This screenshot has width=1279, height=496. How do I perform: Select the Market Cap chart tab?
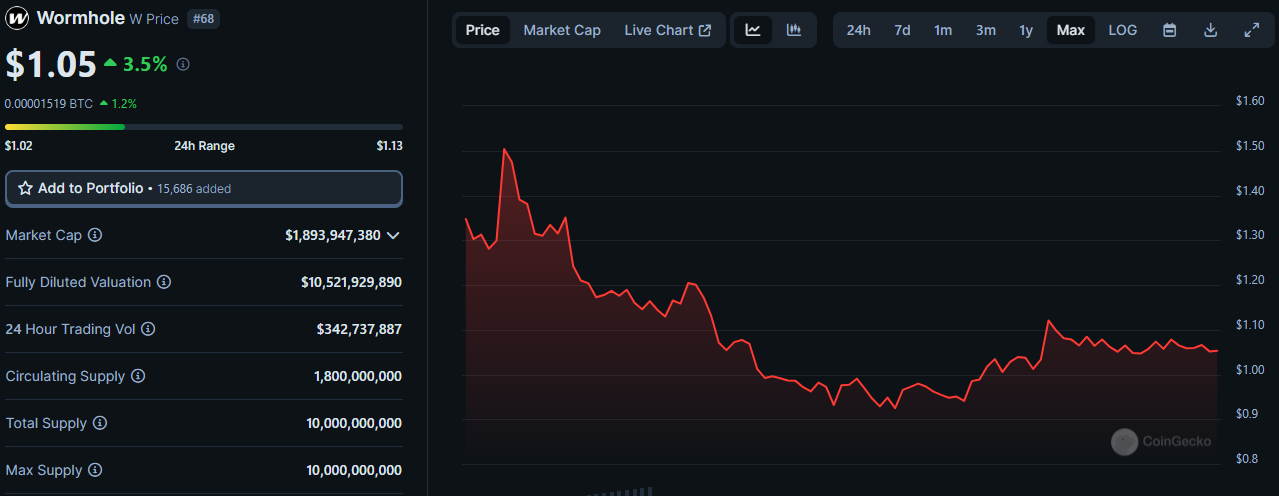pyautogui.click(x=562, y=30)
